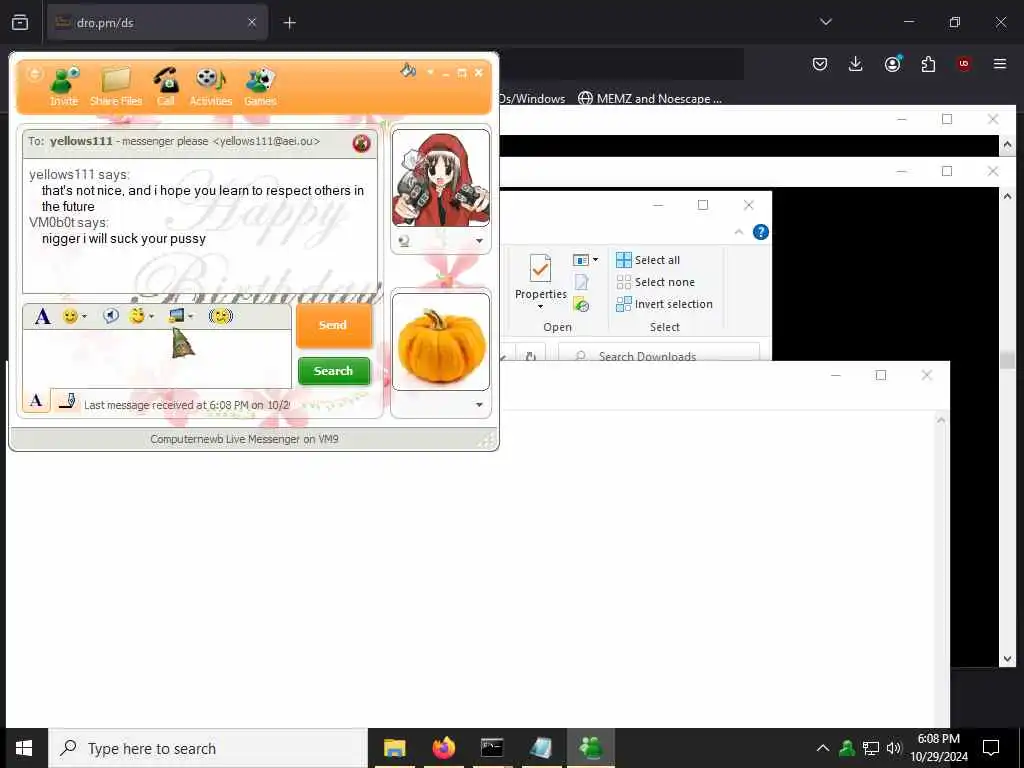The image size is (1024, 768).
Task: Click Select all in Explorer ribbon
Action: [648, 260]
